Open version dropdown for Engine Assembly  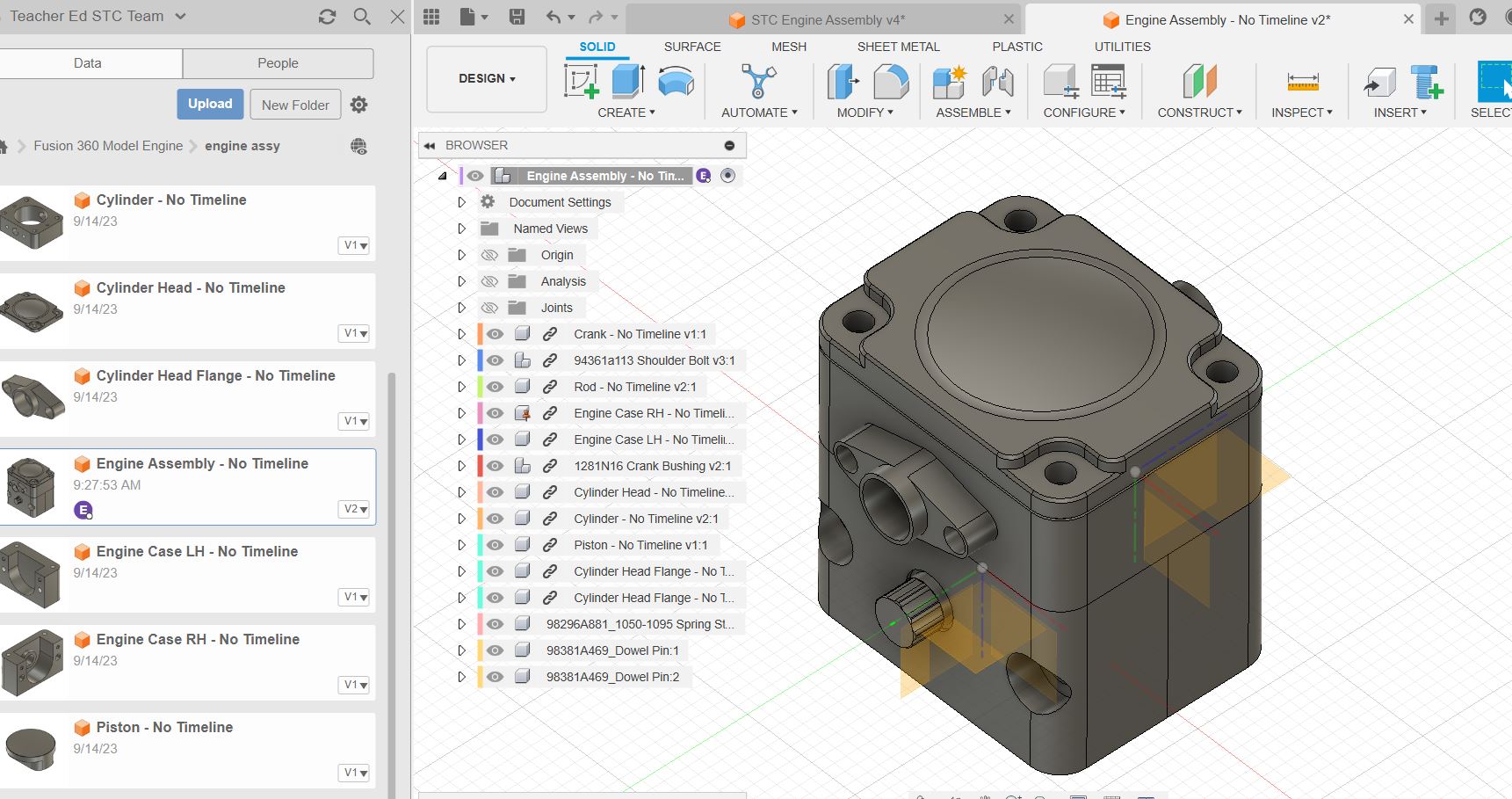353,509
